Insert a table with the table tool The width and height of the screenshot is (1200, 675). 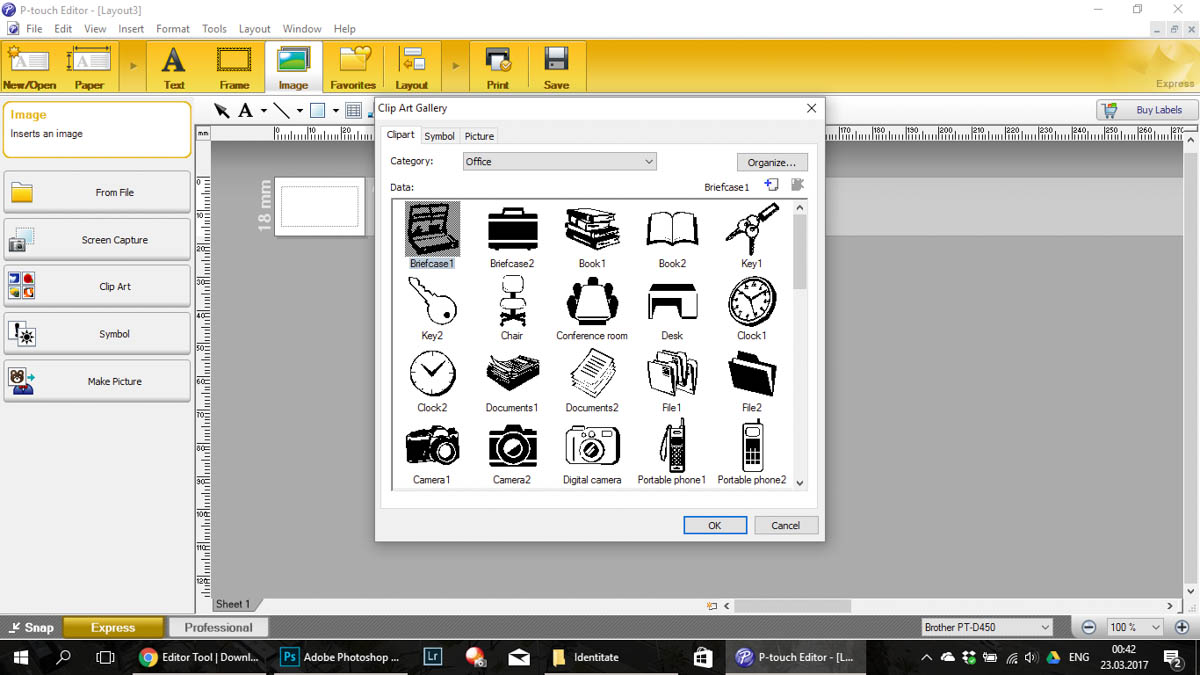pyautogui.click(x=353, y=110)
